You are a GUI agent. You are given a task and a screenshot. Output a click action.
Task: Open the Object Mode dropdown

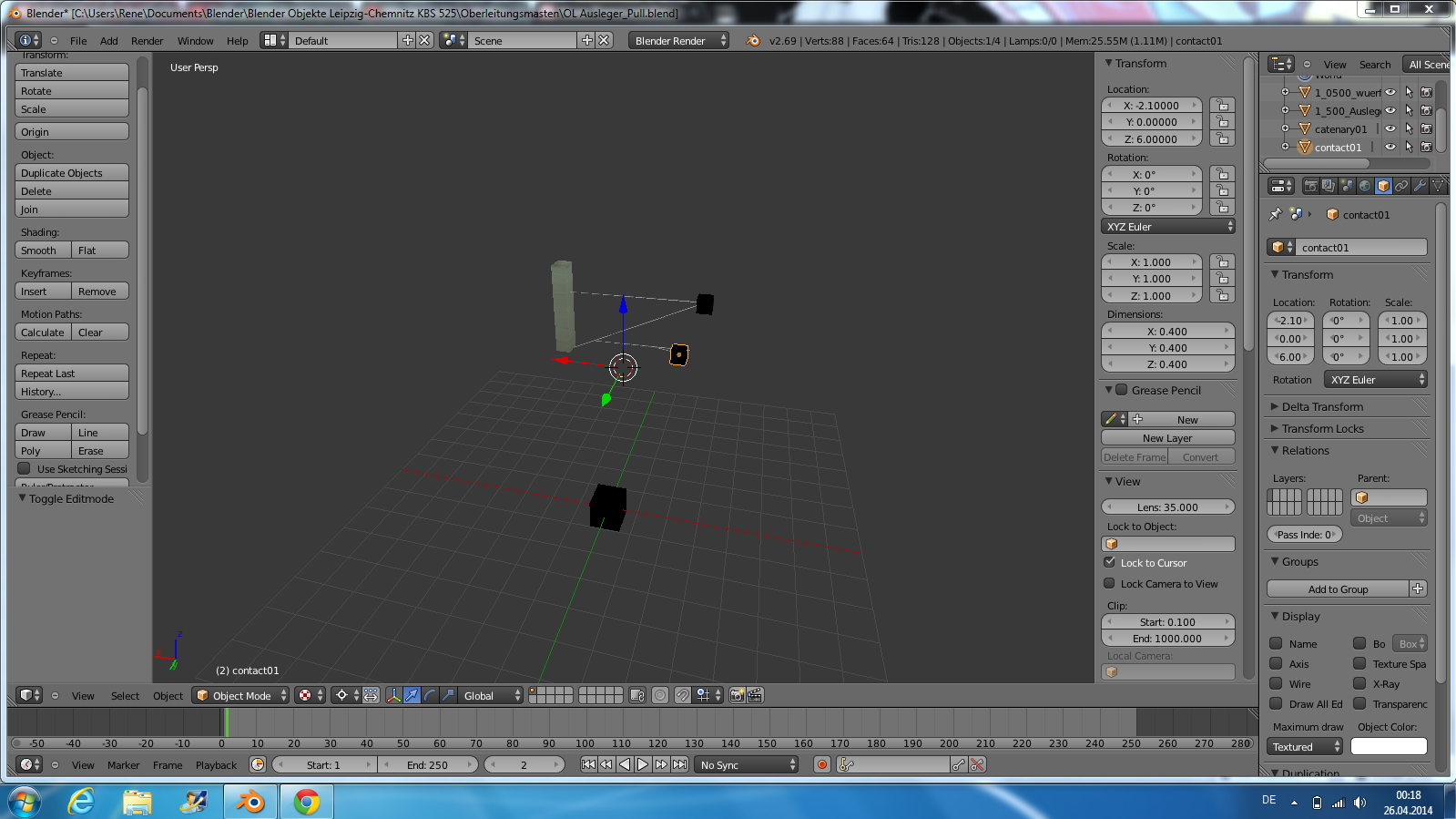click(241, 695)
